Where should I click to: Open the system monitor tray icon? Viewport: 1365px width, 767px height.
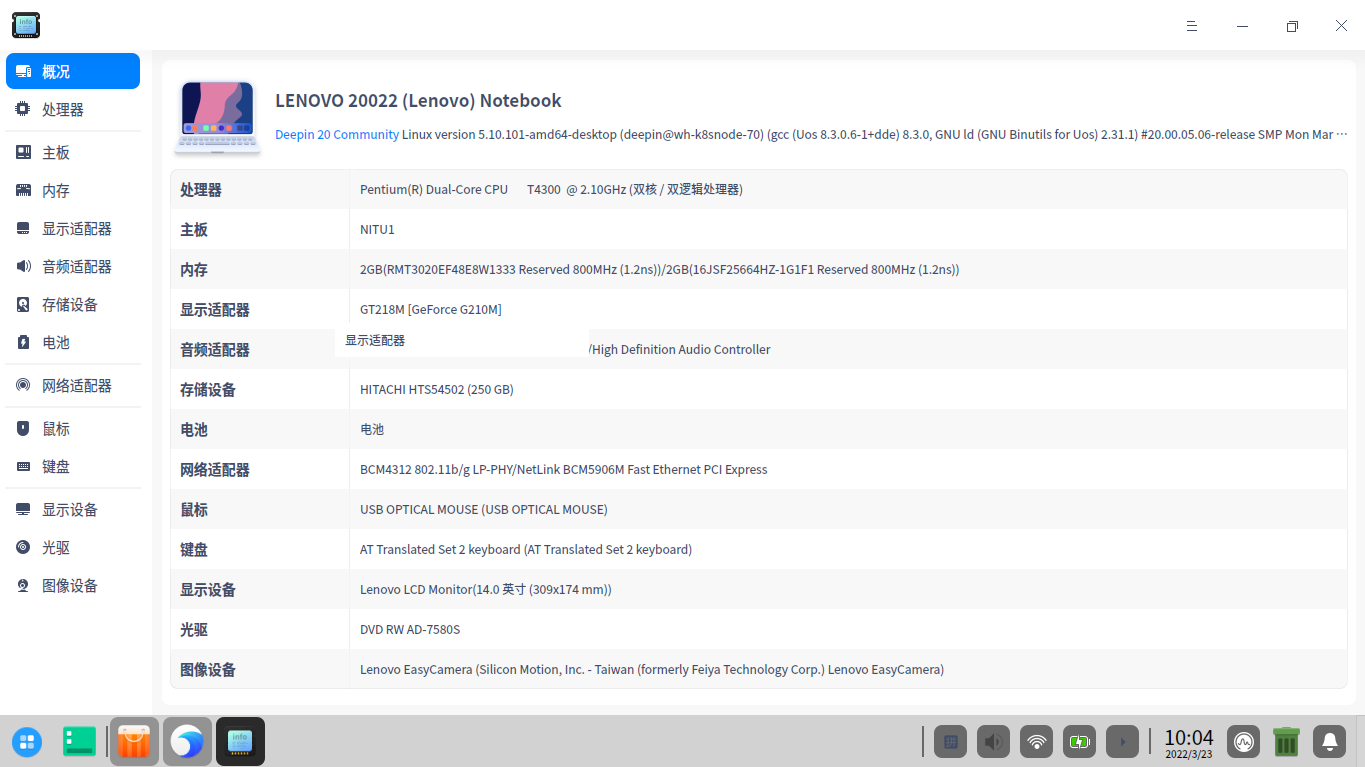click(x=1244, y=742)
